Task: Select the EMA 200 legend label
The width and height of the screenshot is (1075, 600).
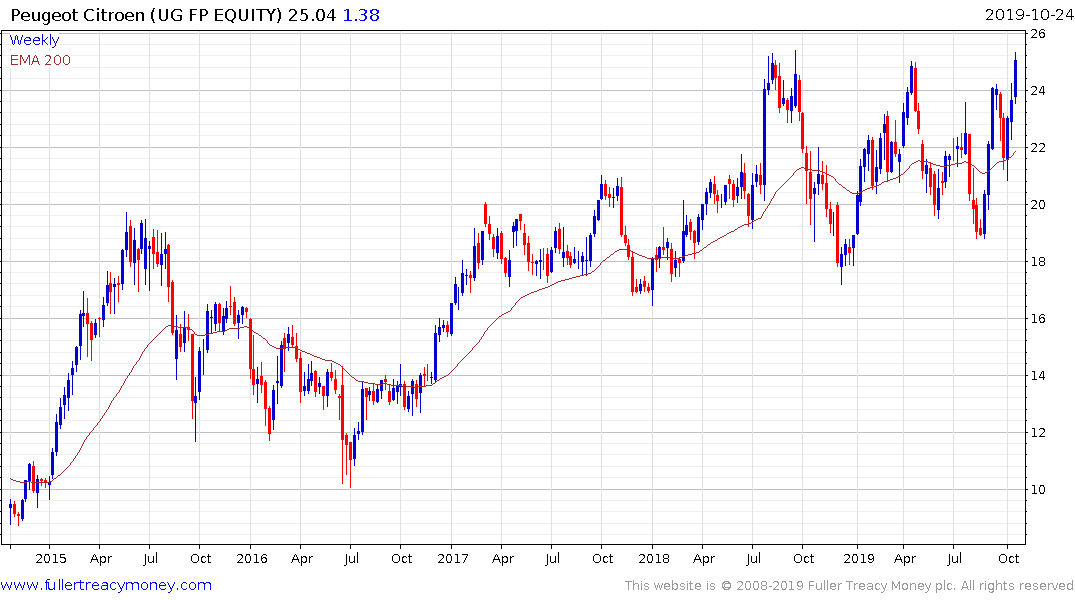Action: coord(40,60)
